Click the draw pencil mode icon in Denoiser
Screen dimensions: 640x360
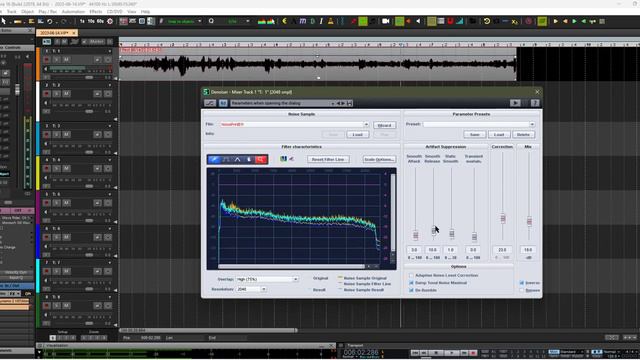tap(214, 159)
